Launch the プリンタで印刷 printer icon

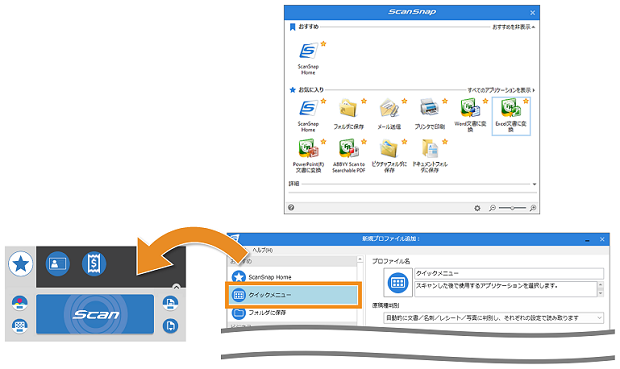[429, 114]
